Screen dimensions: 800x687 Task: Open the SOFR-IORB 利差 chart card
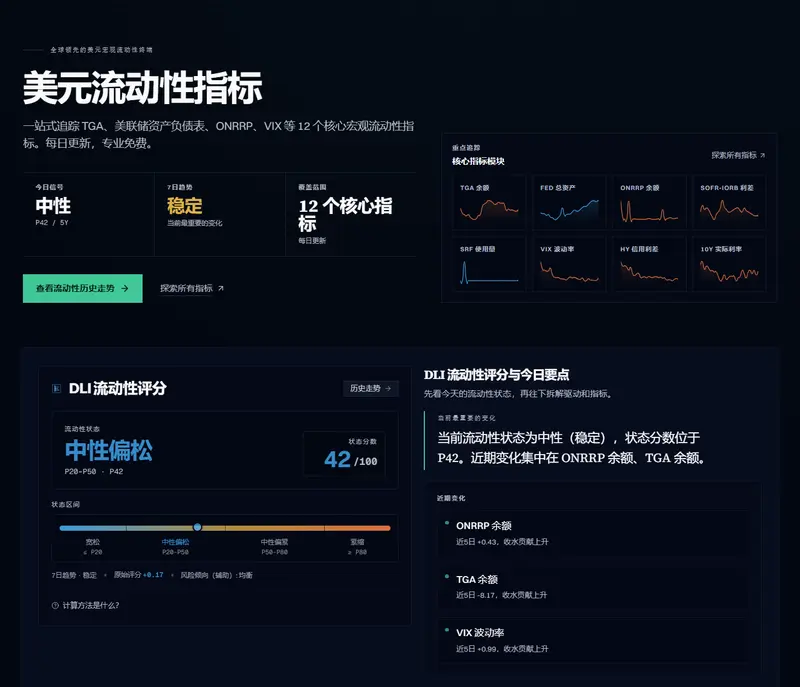coord(729,202)
